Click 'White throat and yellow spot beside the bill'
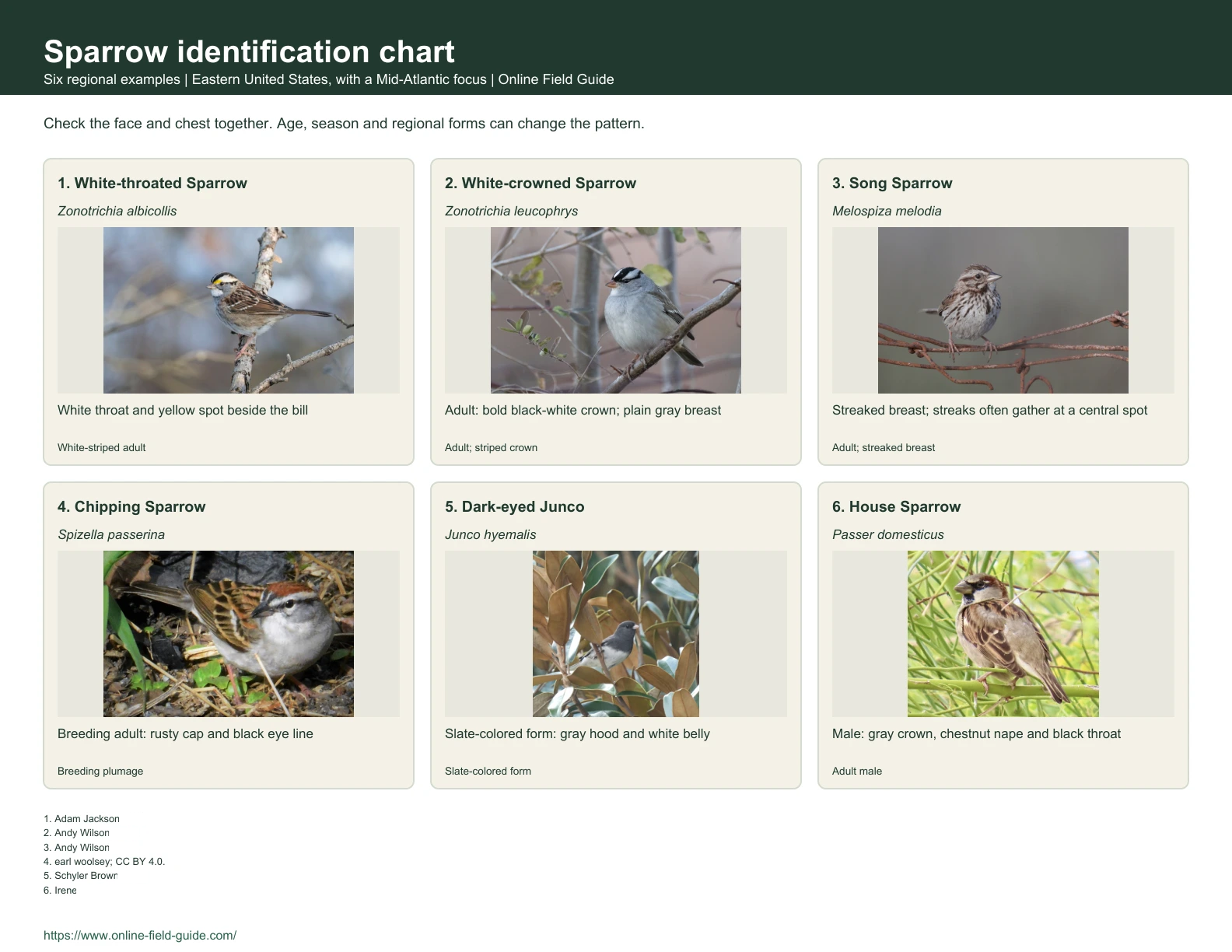This screenshot has height=952, width=1232. coord(183,410)
